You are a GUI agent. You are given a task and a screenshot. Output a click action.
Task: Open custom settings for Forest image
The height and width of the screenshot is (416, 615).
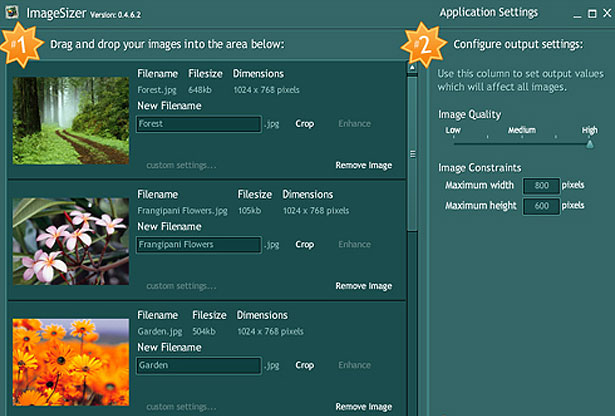pos(181,165)
